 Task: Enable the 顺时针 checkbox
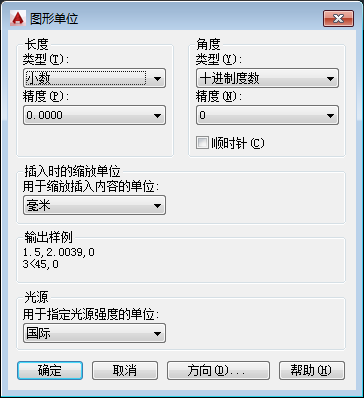pyautogui.click(x=202, y=143)
